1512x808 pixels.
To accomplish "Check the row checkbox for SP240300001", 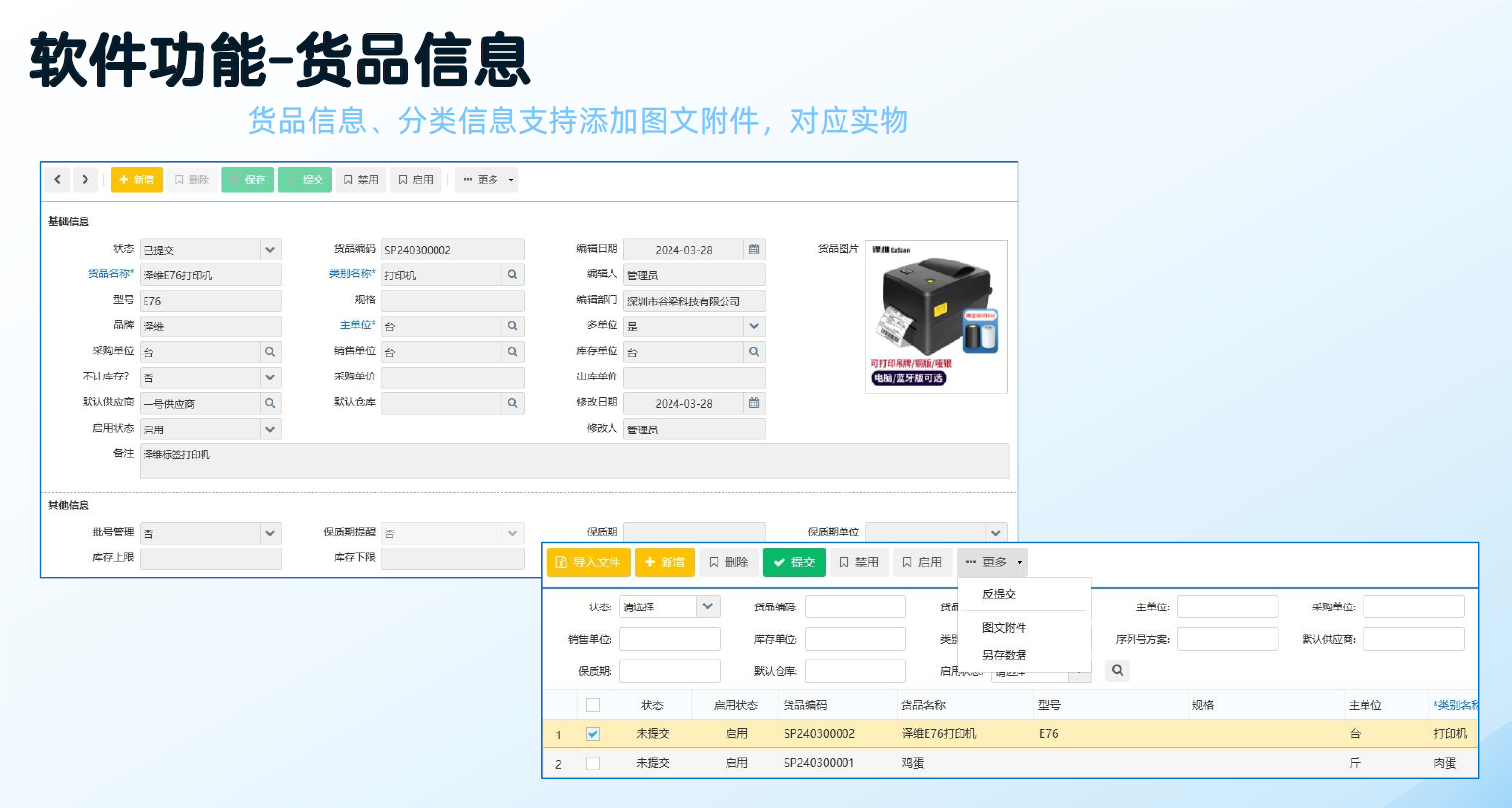I will [x=593, y=763].
